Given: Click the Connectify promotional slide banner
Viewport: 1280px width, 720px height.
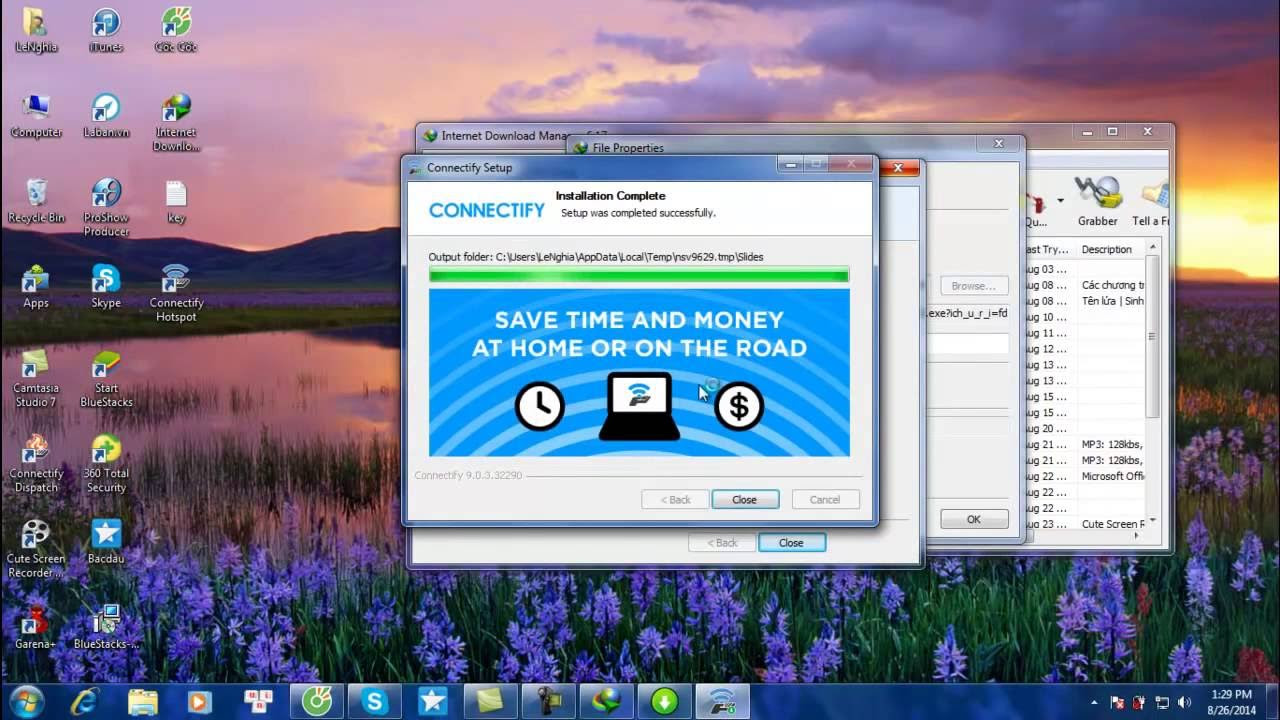Looking at the screenshot, I should (639, 373).
